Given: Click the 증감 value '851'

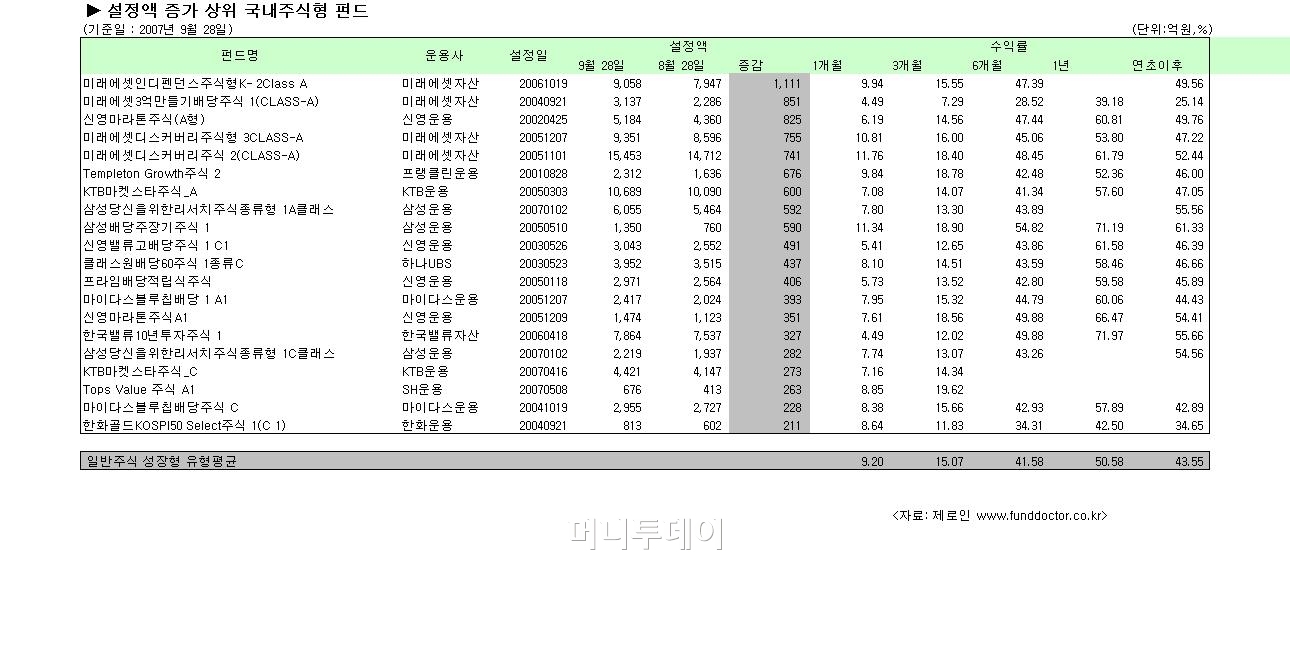Looking at the screenshot, I should 792,102.
